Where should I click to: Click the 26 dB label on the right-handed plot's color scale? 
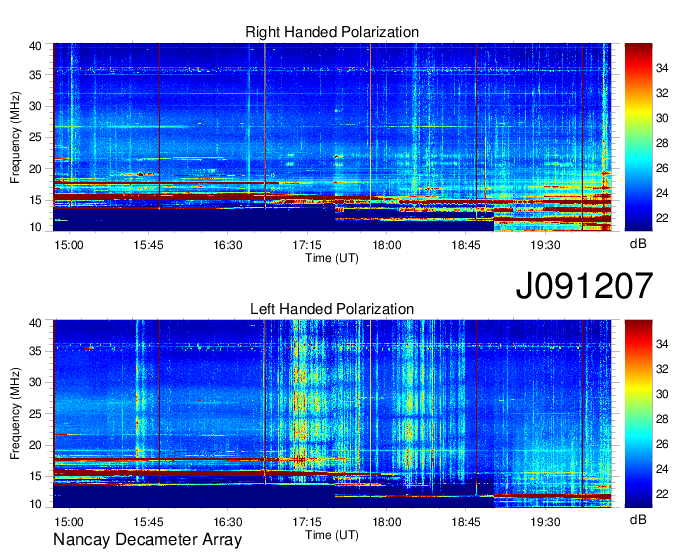pos(662,168)
